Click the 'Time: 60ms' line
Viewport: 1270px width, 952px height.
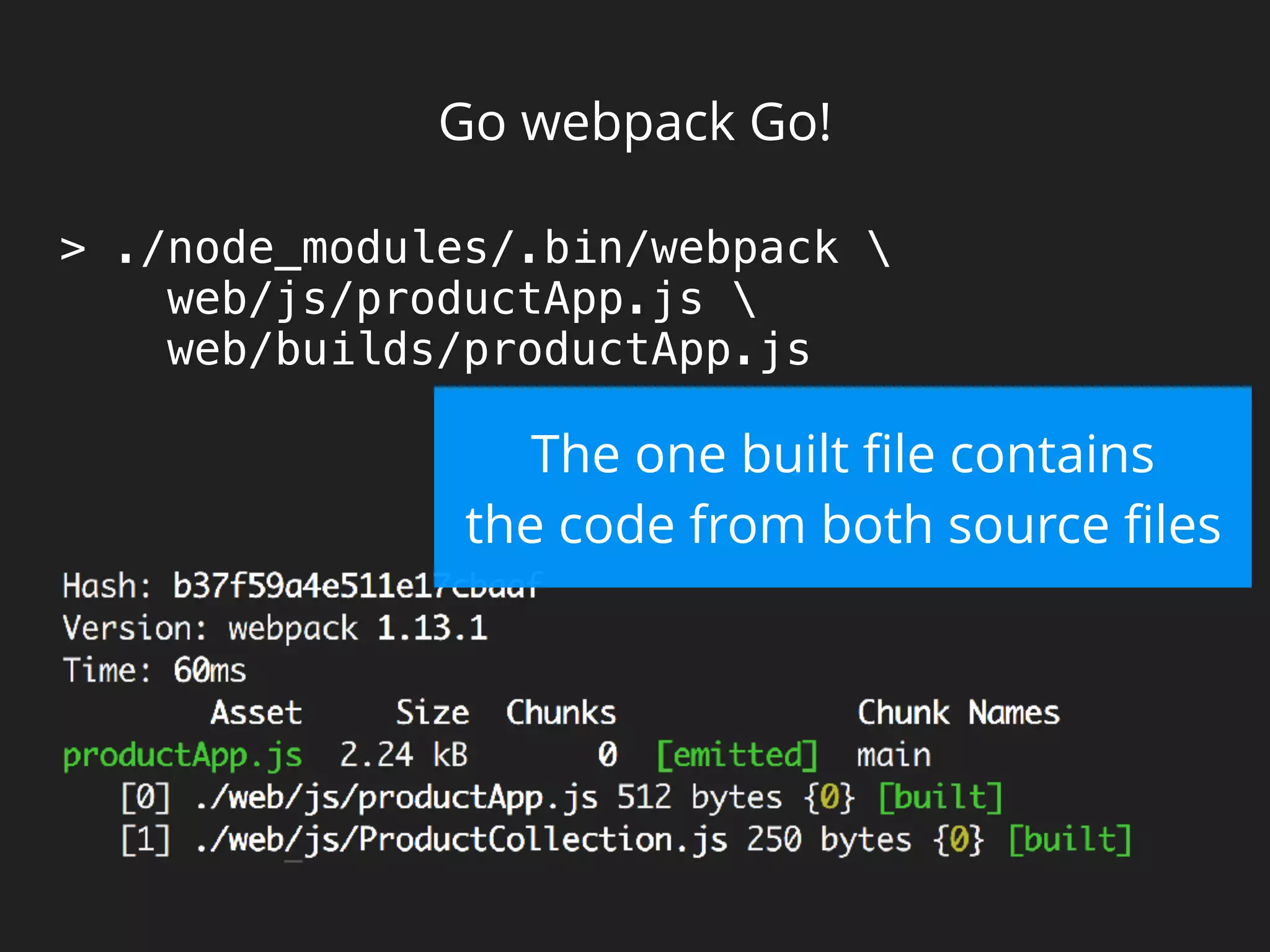point(154,671)
